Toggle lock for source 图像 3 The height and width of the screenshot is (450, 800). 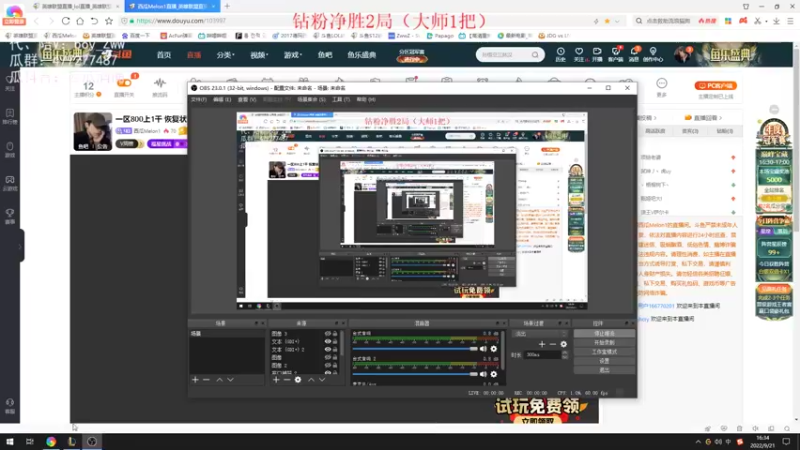[x=335, y=334]
